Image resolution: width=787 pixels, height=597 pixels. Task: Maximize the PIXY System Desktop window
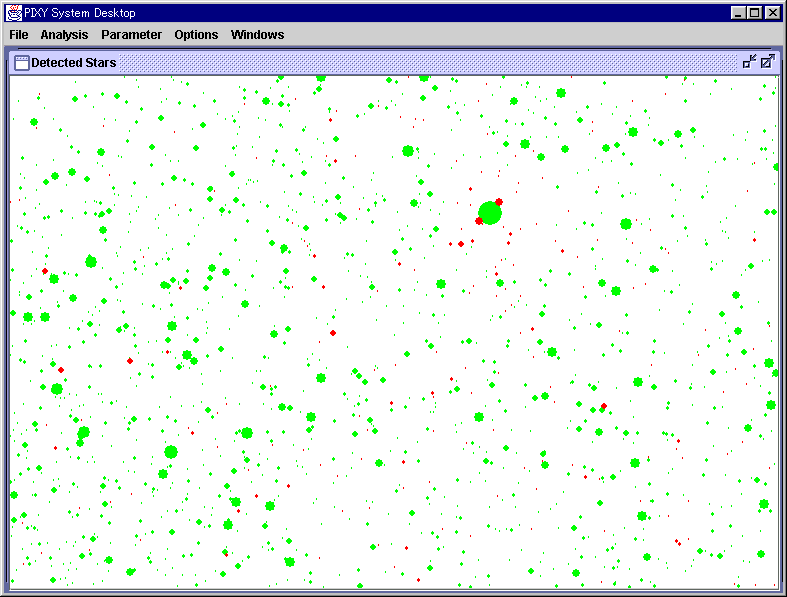(x=754, y=13)
